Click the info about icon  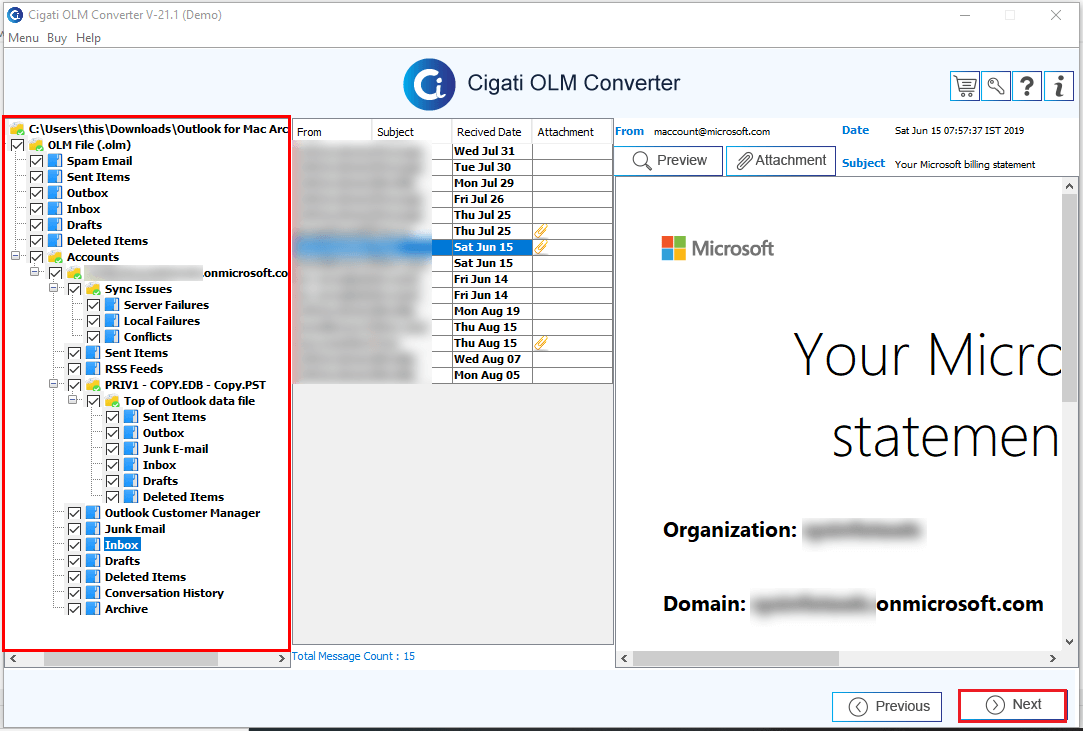tap(1059, 86)
